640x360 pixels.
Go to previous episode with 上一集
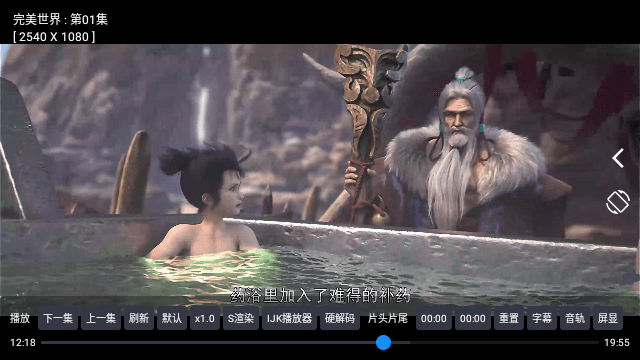101,318
